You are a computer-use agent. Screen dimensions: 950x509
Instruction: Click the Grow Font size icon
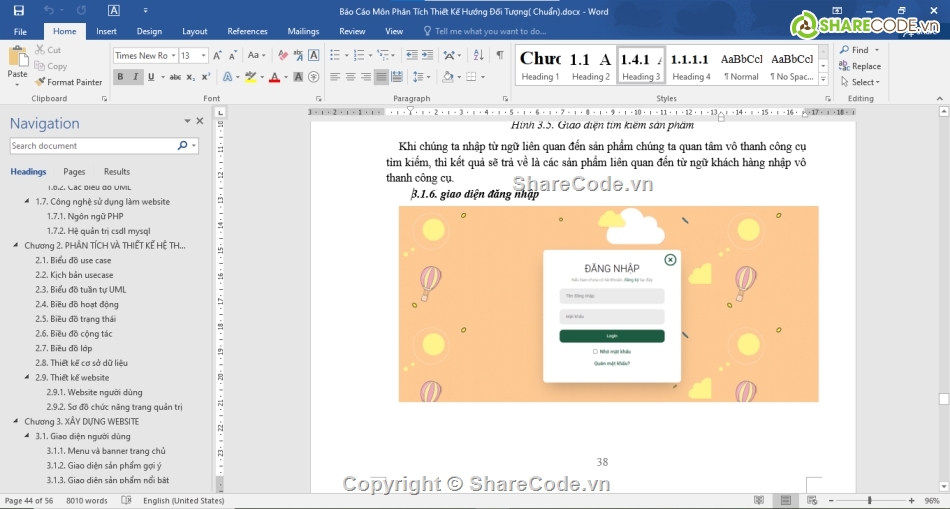point(218,56)
